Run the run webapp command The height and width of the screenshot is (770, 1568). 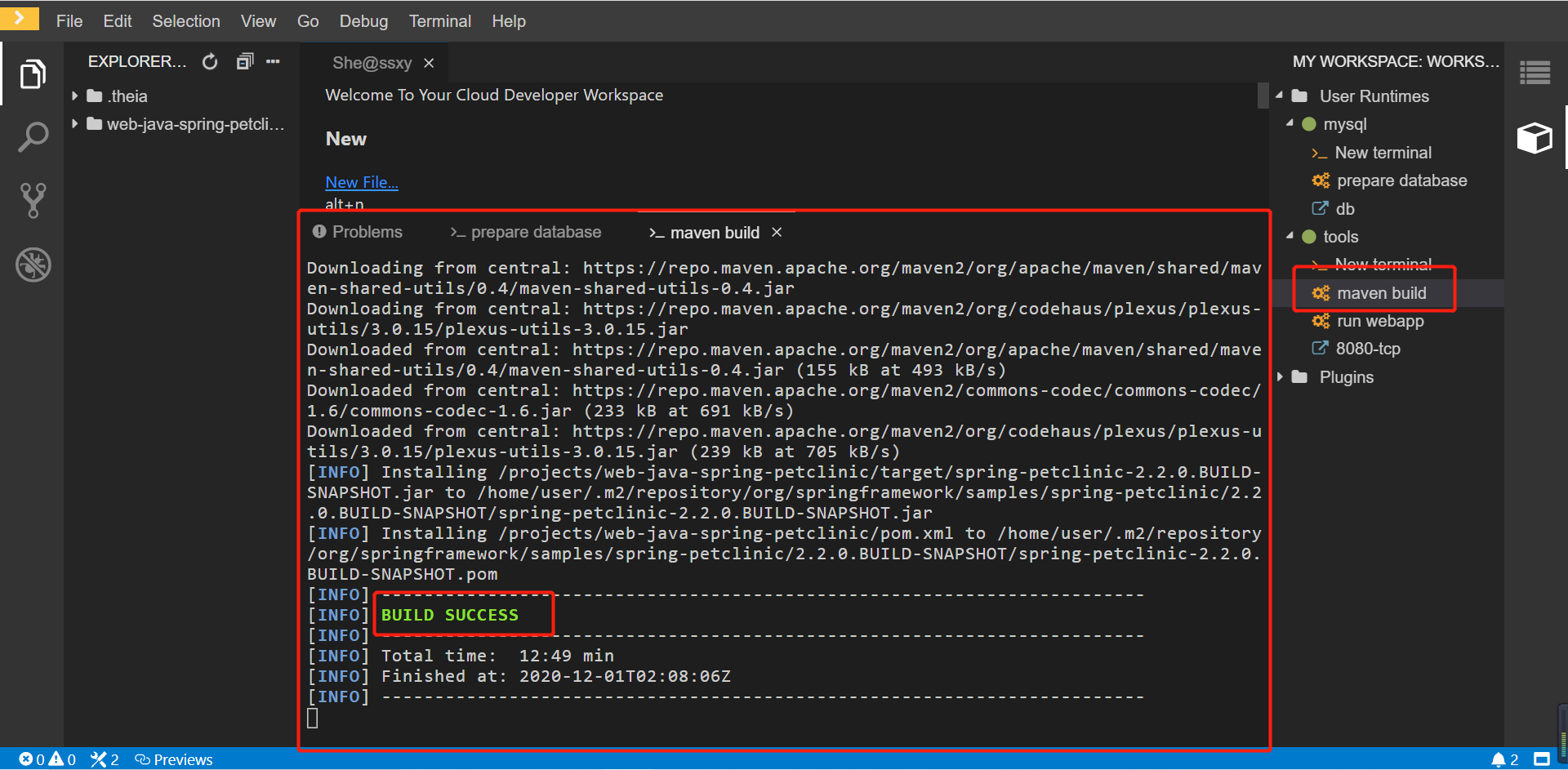tap(1380, 321)
